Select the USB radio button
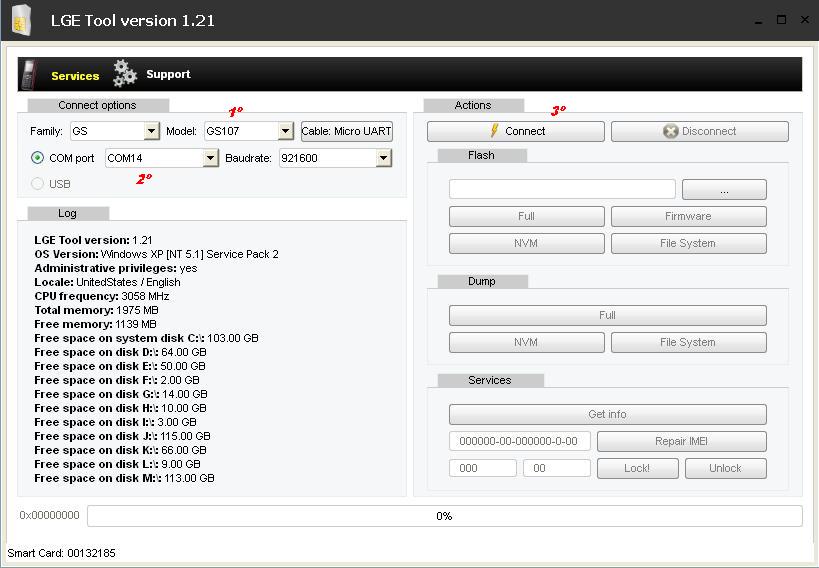819x568 pixels. [37, 184]
